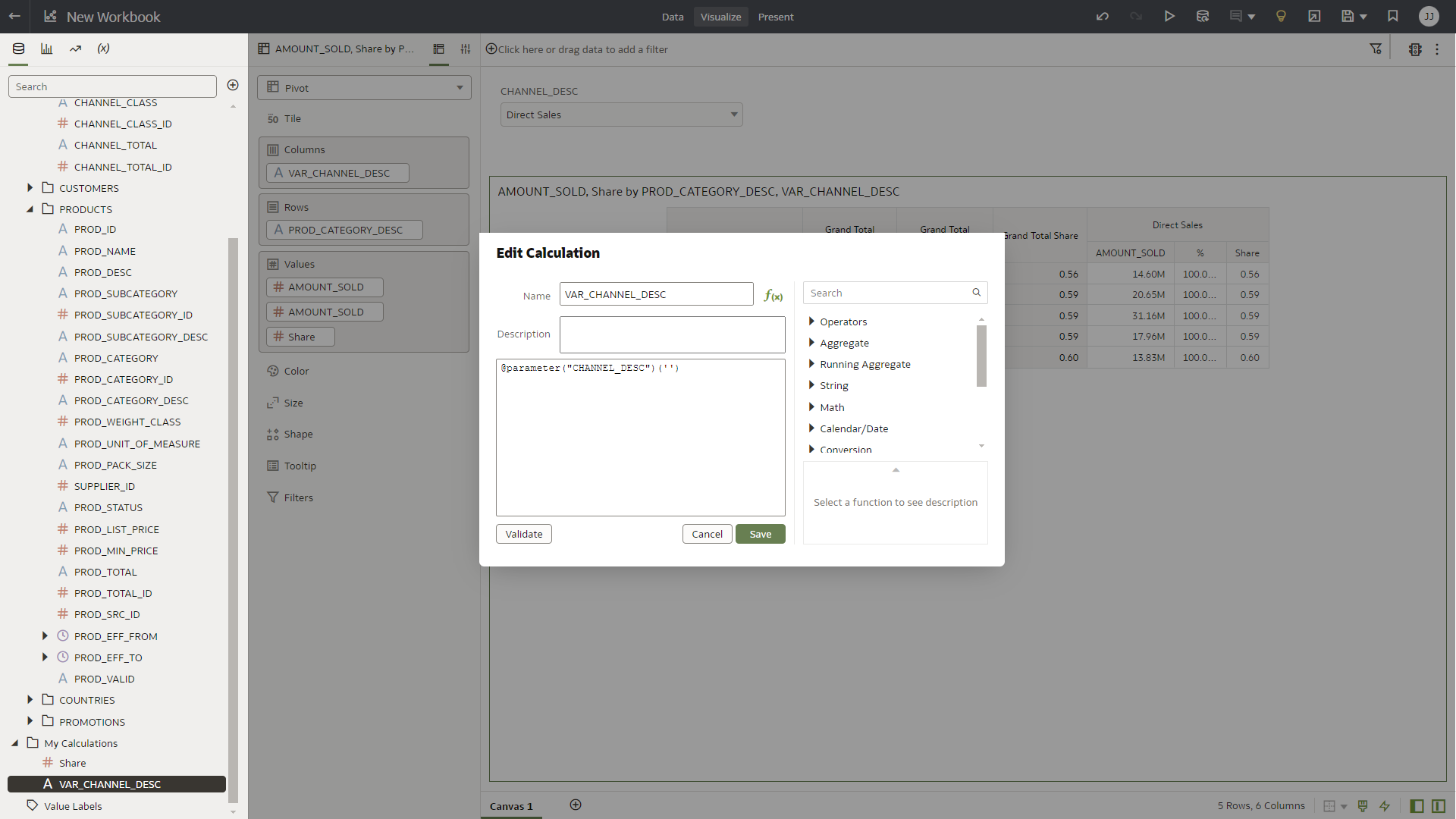Click Save in Edit Calculation dialog
The image size is (1456, 819).
point(760,534)
